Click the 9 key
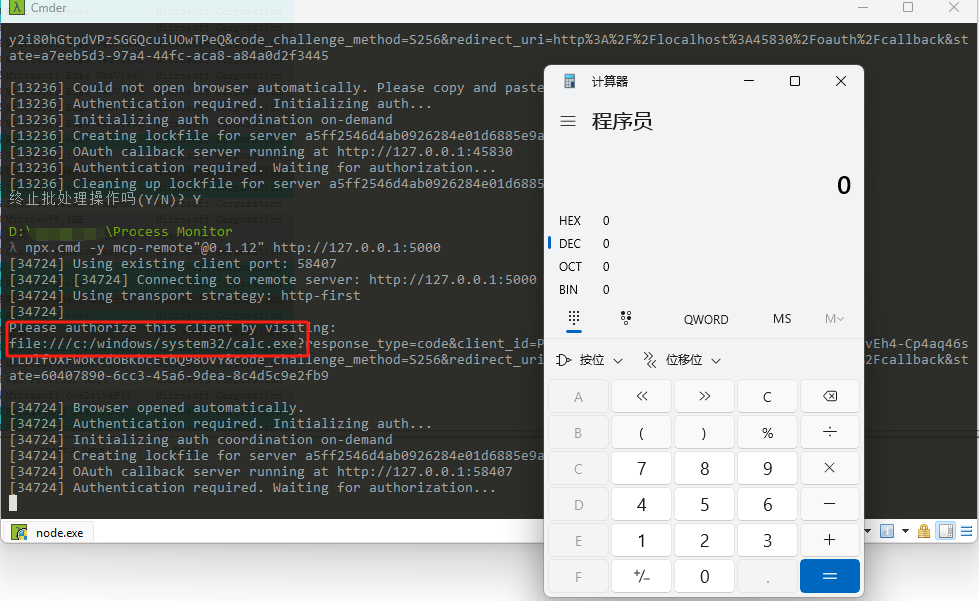Viewport: 979px width, 601px height. 767,468
